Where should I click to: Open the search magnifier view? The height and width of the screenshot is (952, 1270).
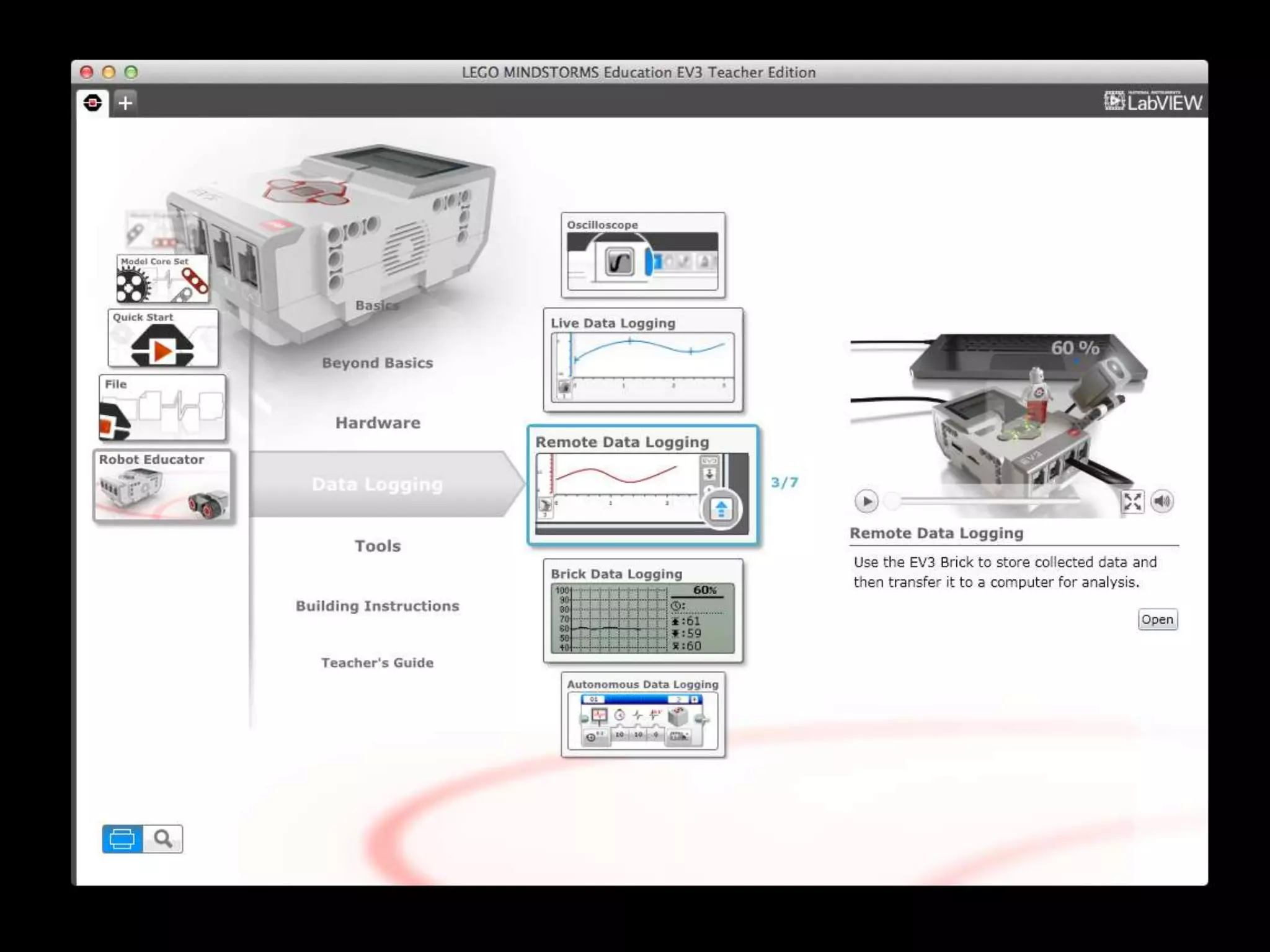tap(163, 839)
